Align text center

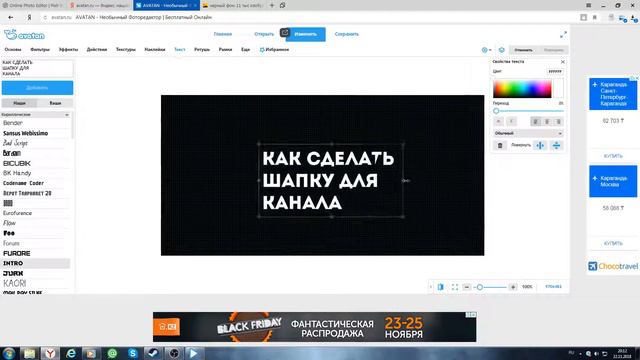(547, 122)
